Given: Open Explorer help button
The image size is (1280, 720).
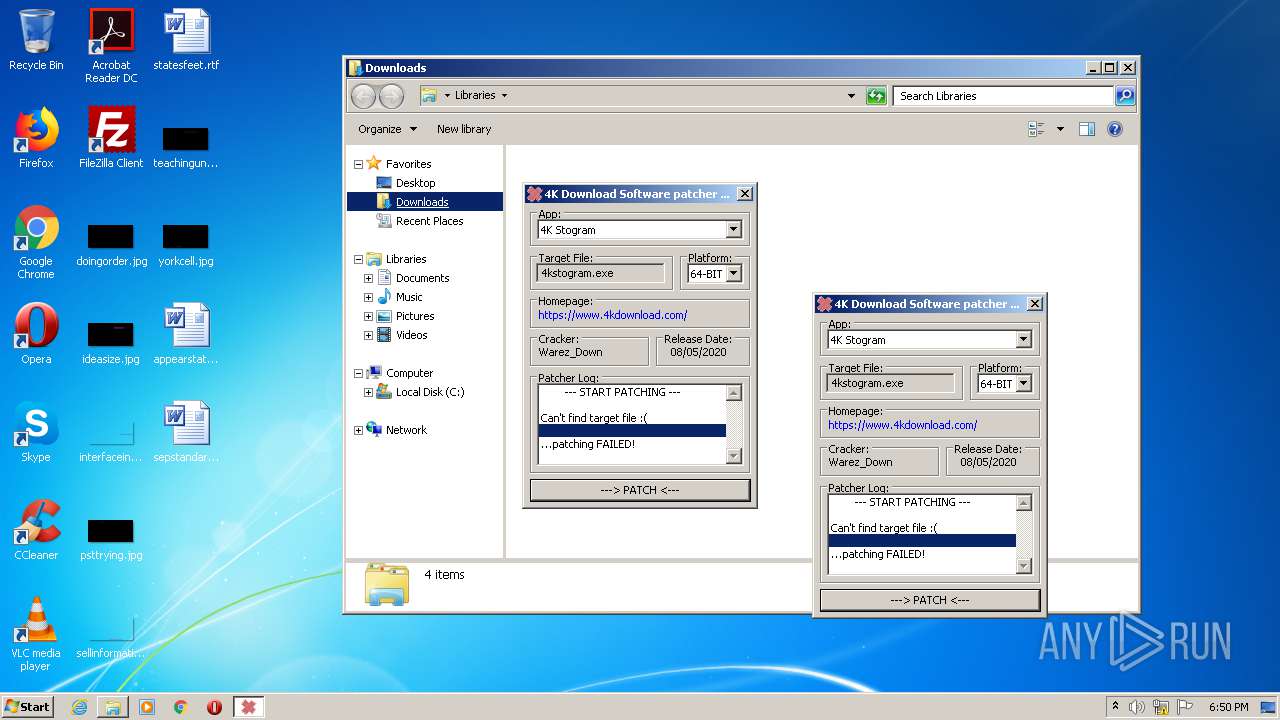Looking at the screenshot, I should coord(1115,129).
